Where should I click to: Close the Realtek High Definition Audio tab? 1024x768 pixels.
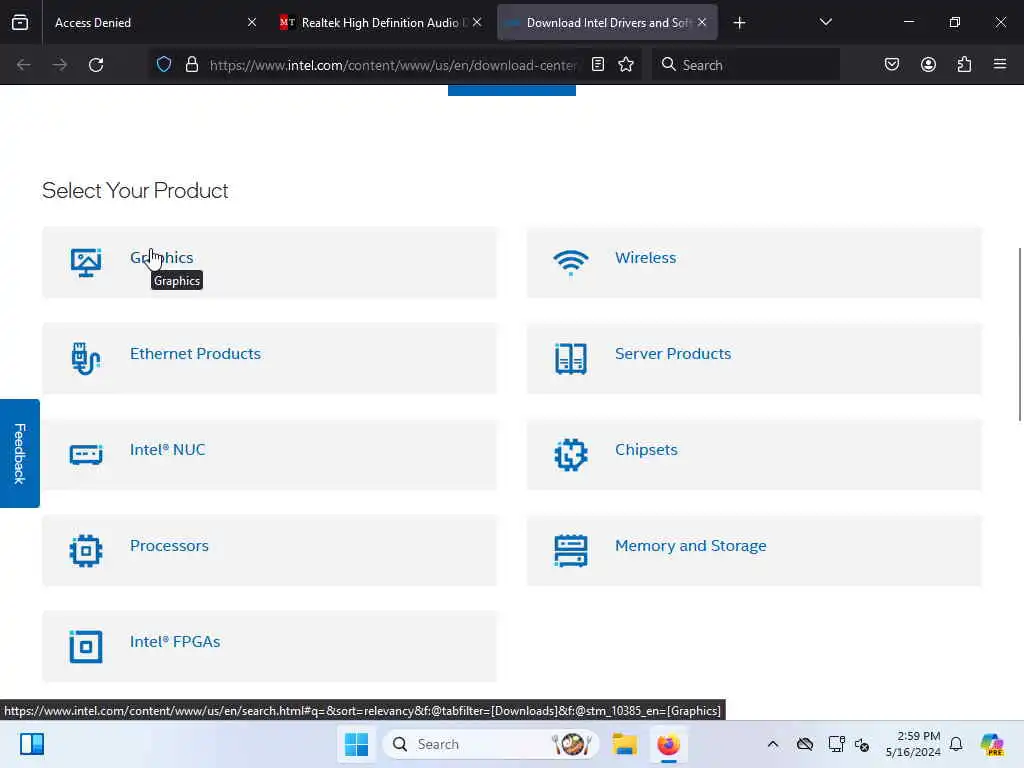point(477,23)
